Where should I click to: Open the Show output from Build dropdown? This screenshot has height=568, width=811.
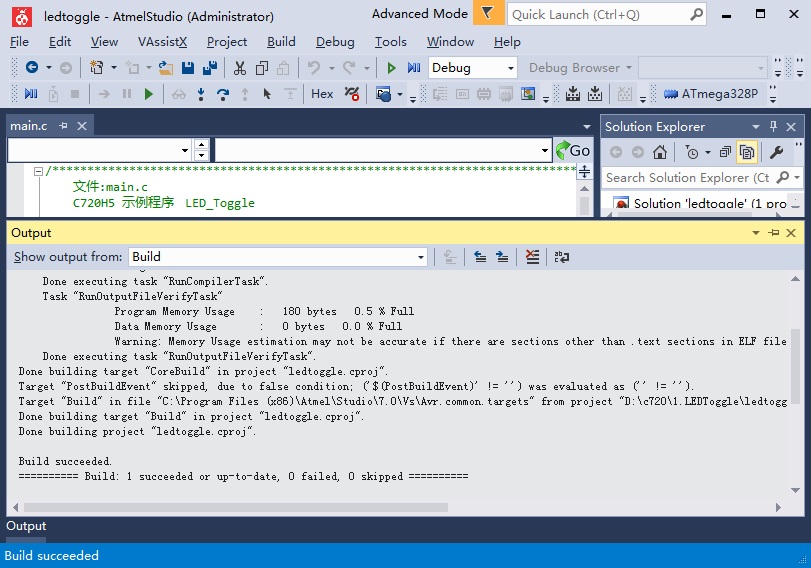tap(420, 257)
